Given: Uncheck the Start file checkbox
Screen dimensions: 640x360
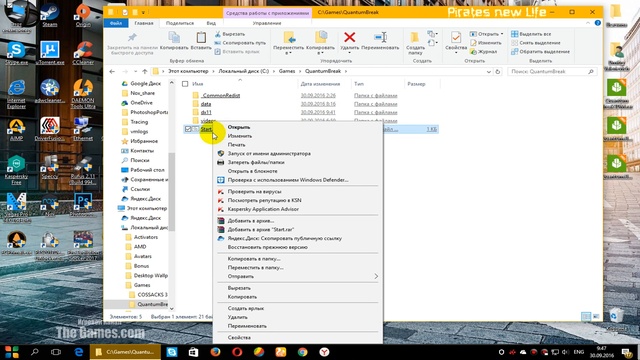Looking at the screenshot, I should 188,129.
